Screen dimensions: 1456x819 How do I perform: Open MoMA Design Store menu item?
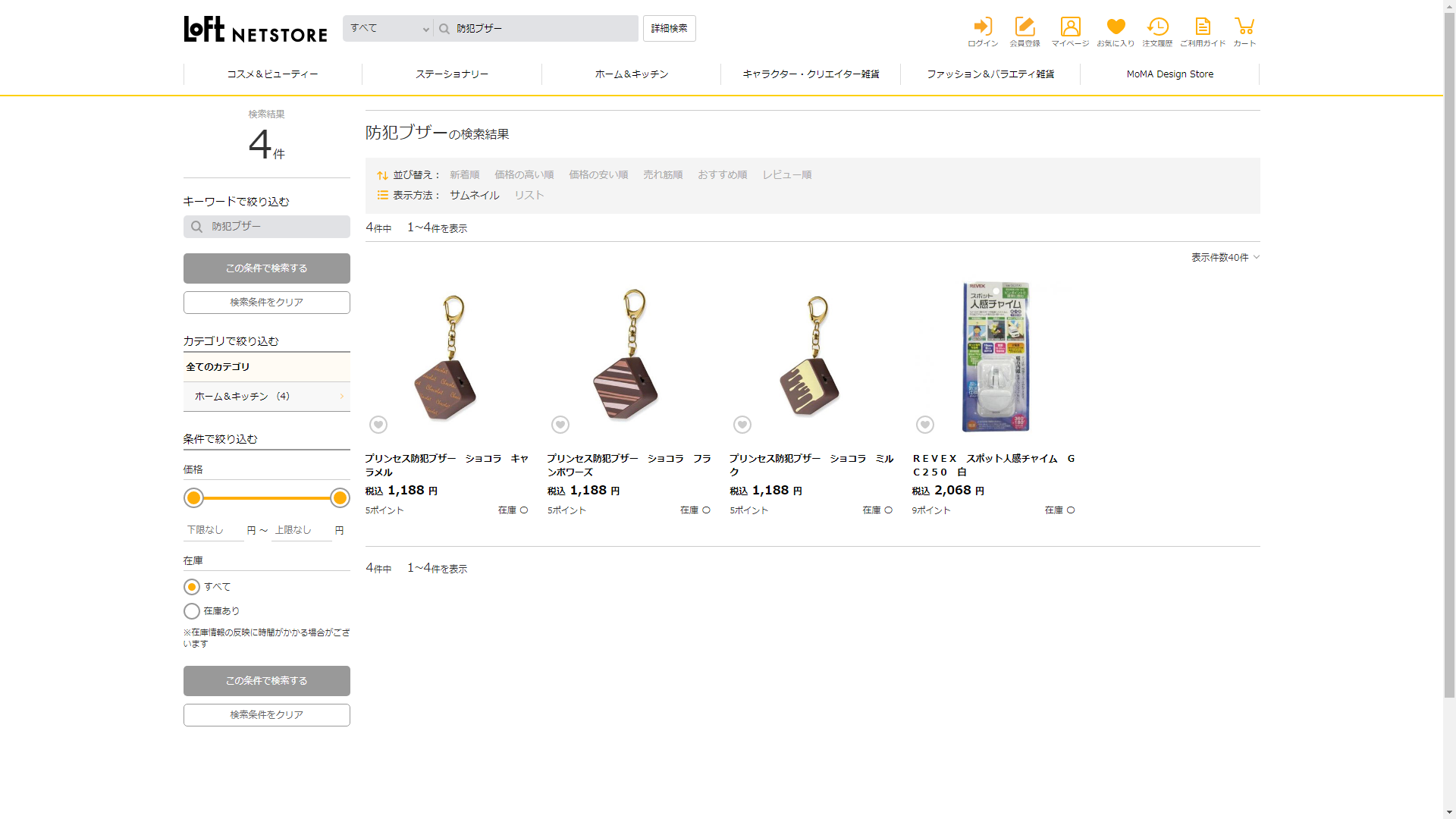(x=1169, y=74)
